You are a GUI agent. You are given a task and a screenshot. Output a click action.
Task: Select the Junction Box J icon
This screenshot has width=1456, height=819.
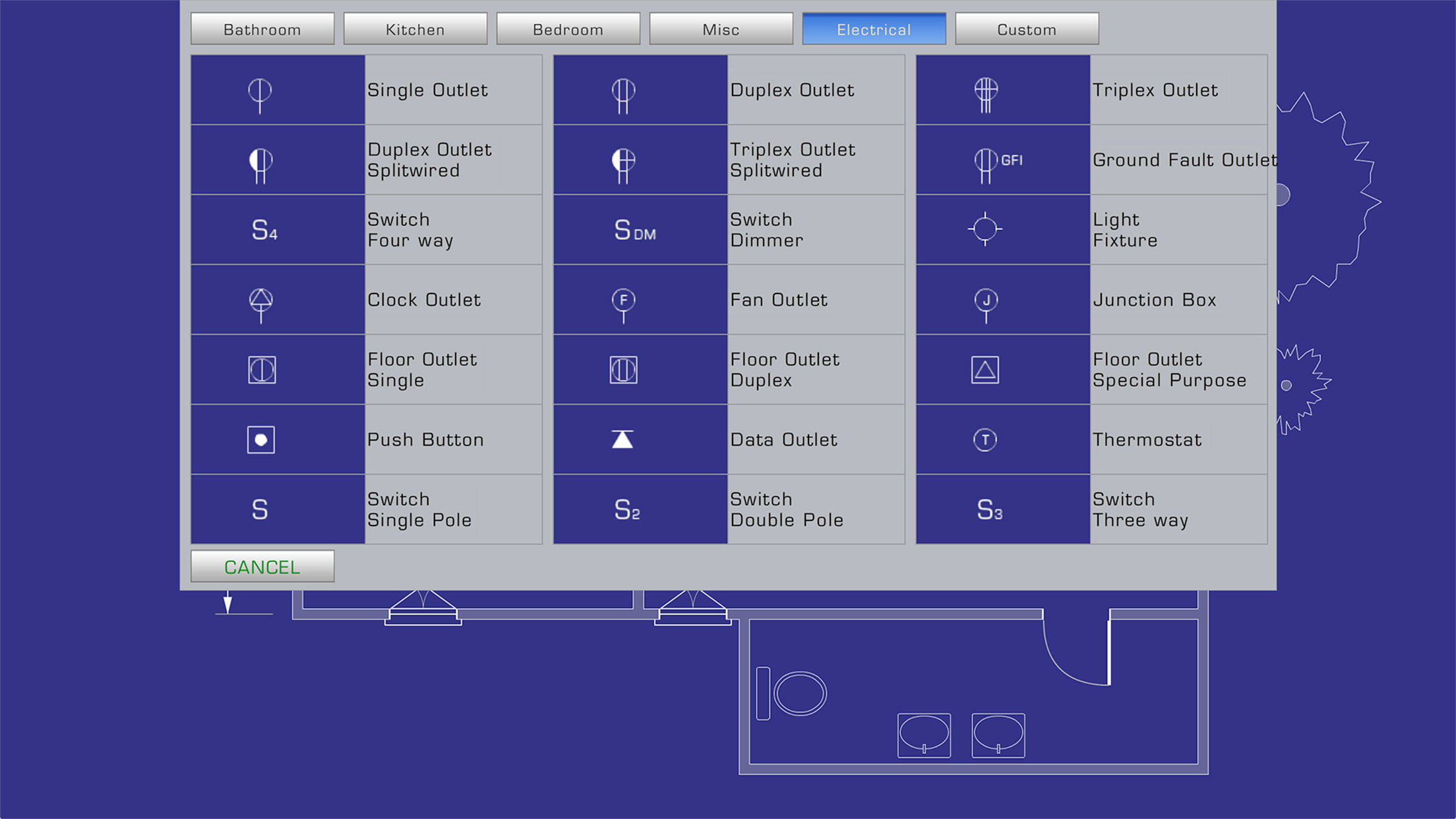(986, 301)
